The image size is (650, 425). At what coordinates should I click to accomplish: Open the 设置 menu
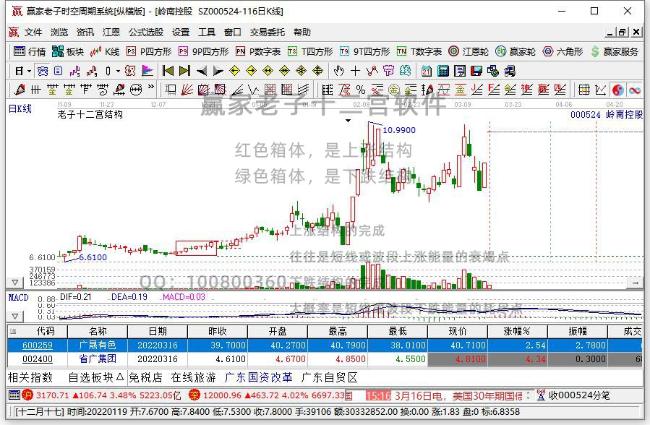pyautogui.click(x=181, y=32)
